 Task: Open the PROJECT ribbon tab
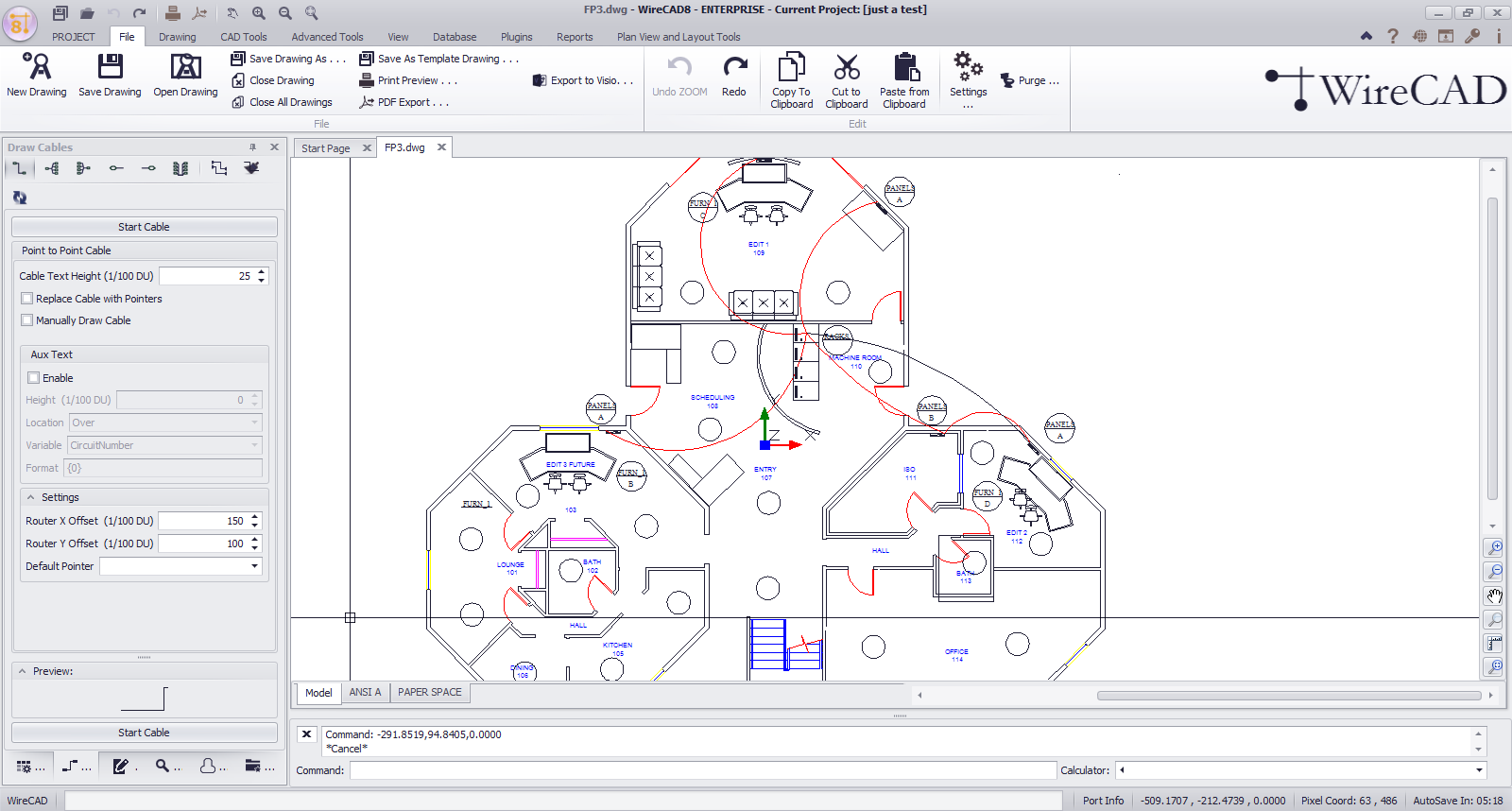coord(74,37)
